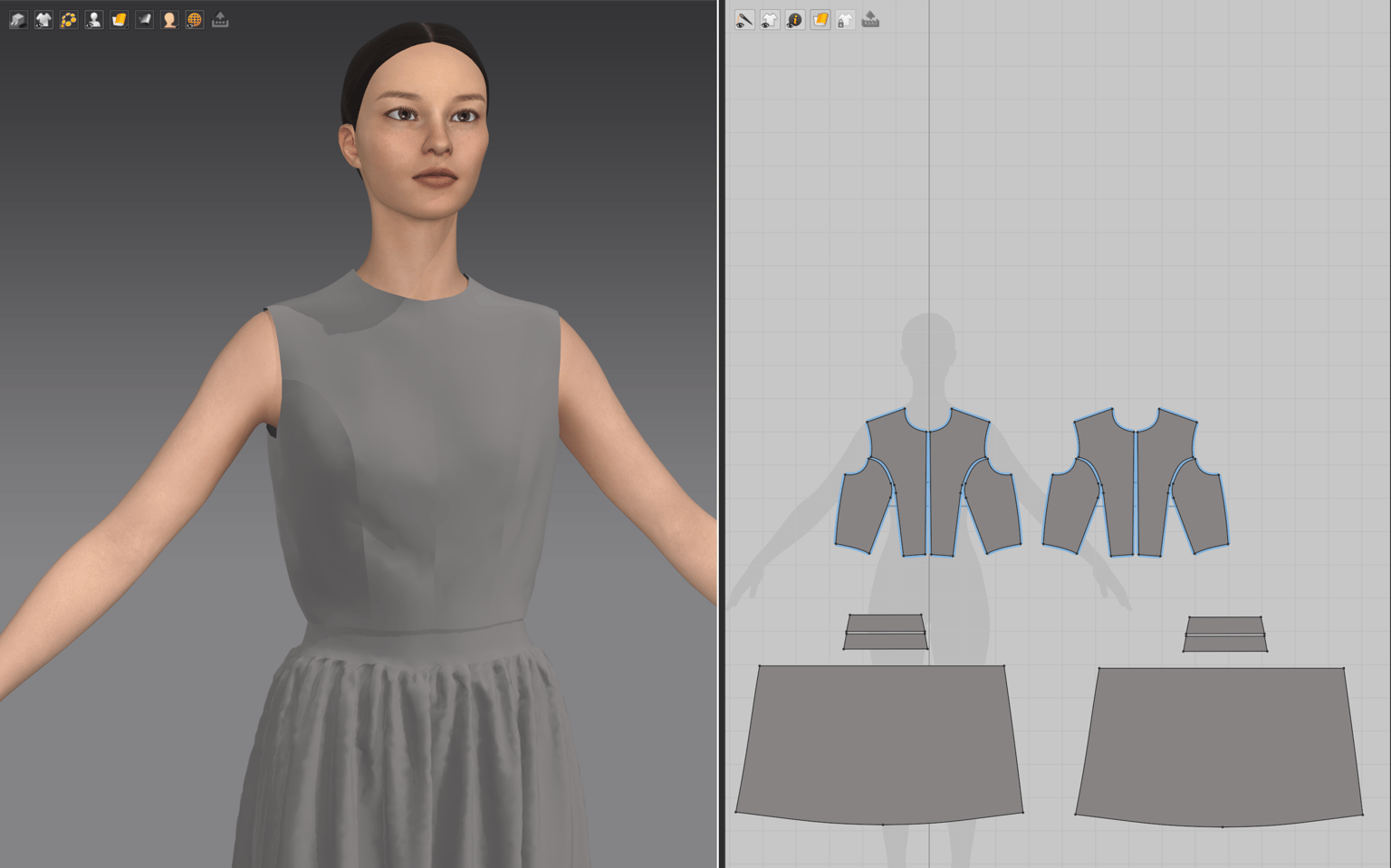
Task: Toggle avatar display in the 3D window
Action: 94,19
